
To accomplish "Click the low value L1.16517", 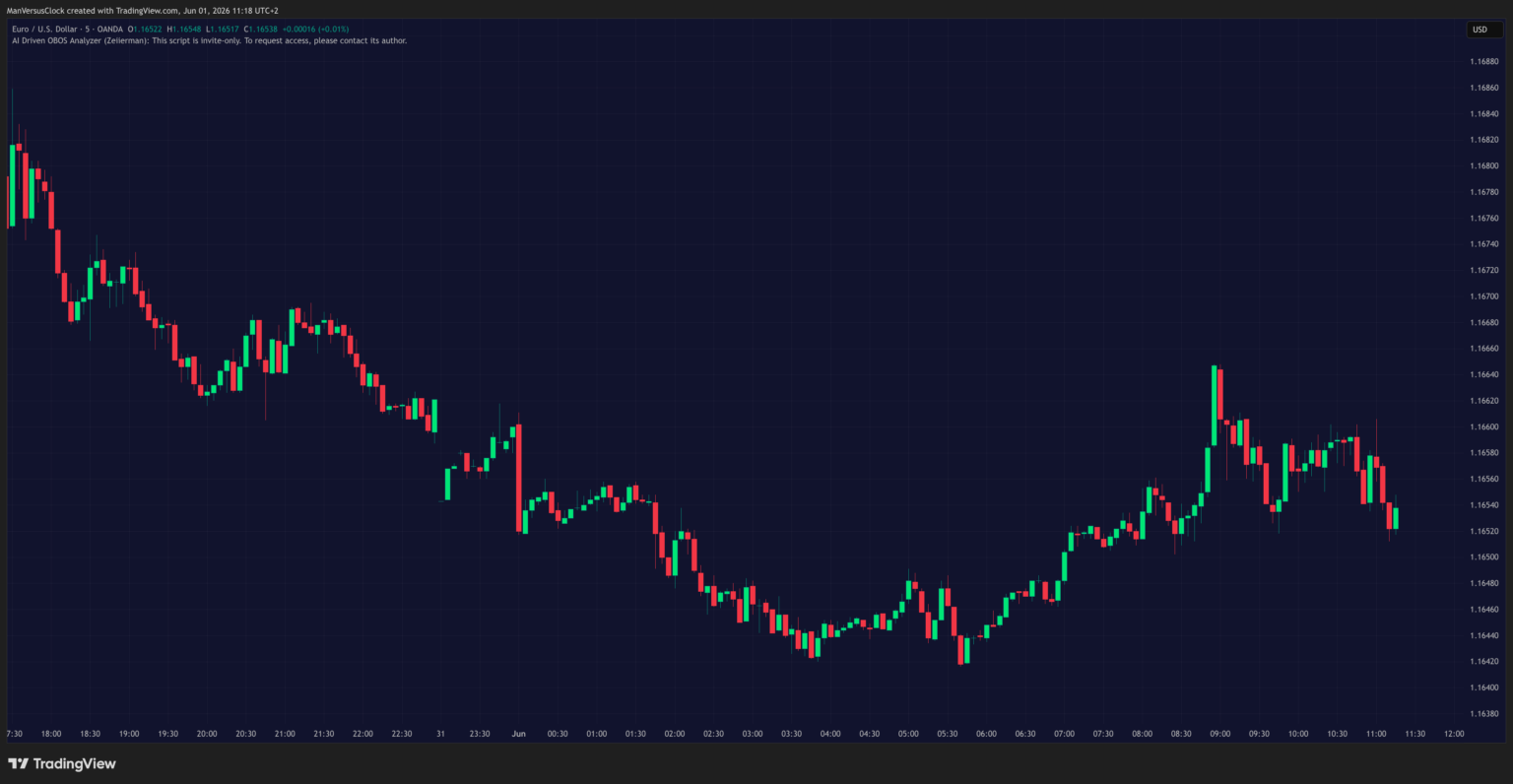I will click(x=224, y=30).
